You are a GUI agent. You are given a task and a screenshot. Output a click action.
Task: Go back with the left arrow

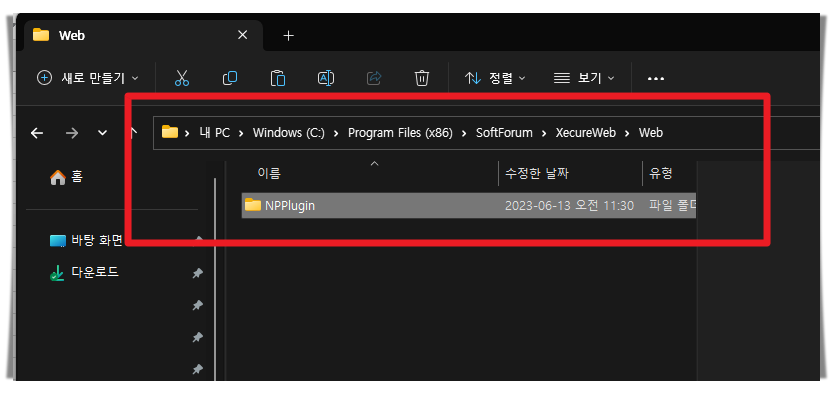(x=37, y=133)
